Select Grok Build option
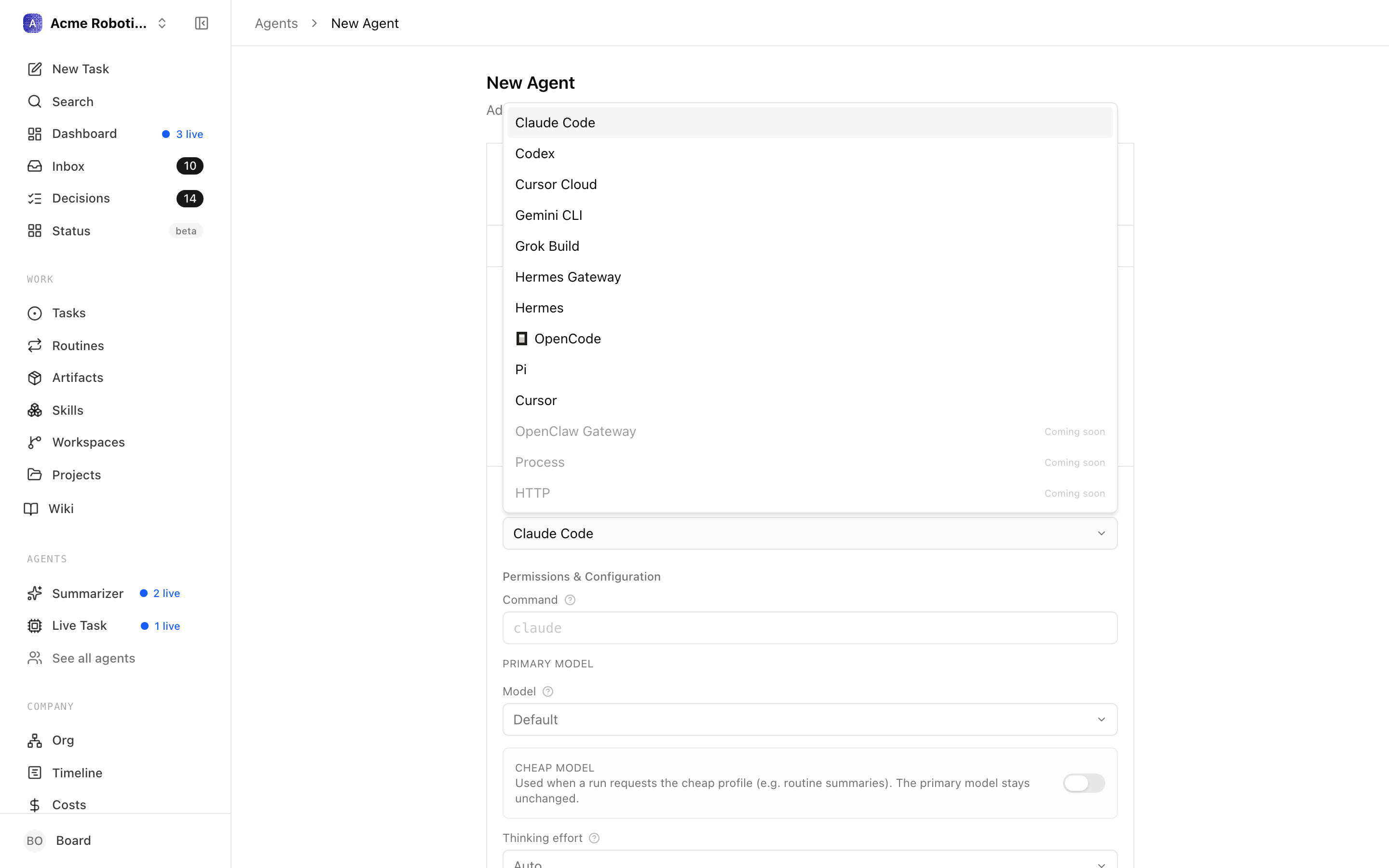 810,246
